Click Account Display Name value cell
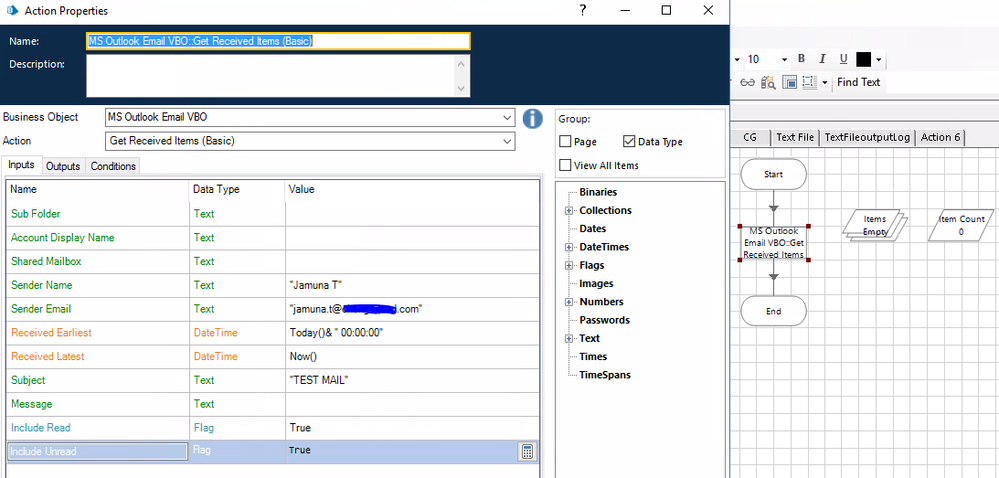The width and height of the screenshot is (999, 478). pyautogui.click(x=412, y=238)
